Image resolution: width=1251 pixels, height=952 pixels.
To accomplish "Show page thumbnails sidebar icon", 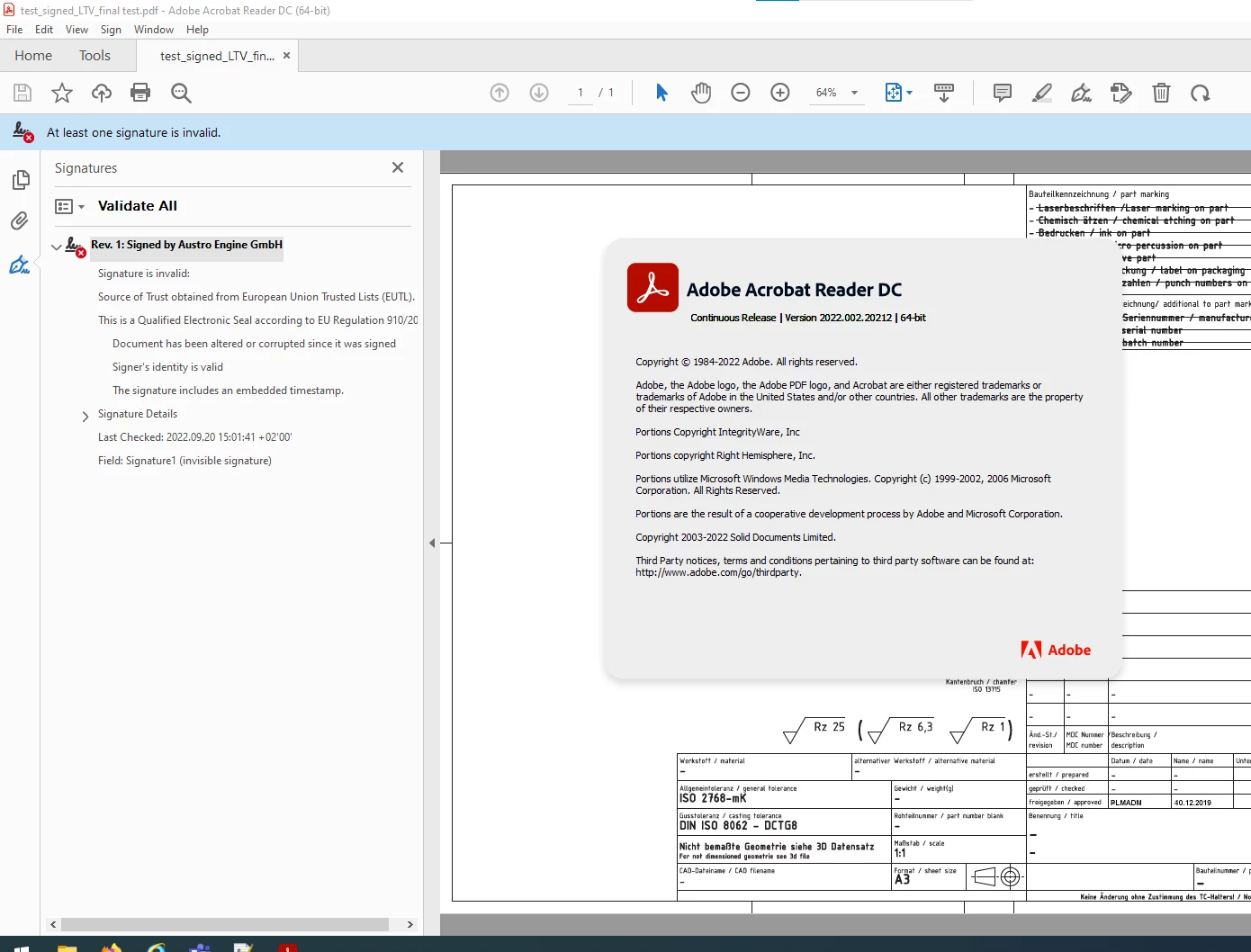I will tap(20, 180).
